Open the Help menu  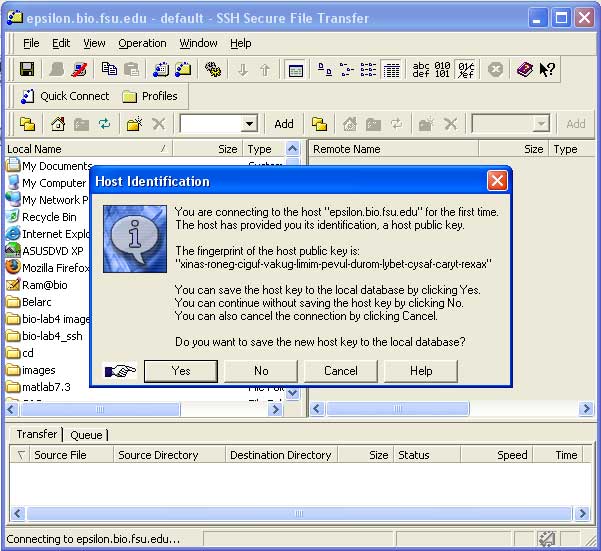click(241, 43)
